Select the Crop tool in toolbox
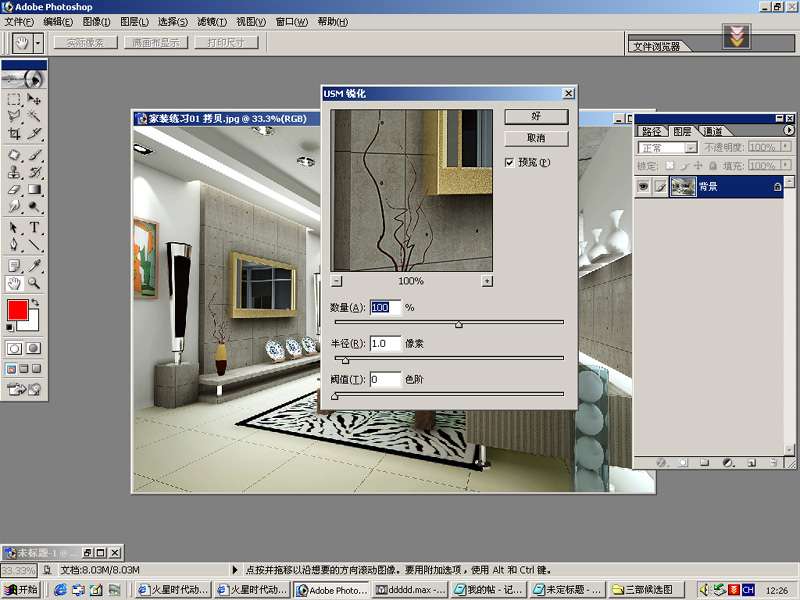800x600 pixels. pyautogui.click(x=15, y=134)
